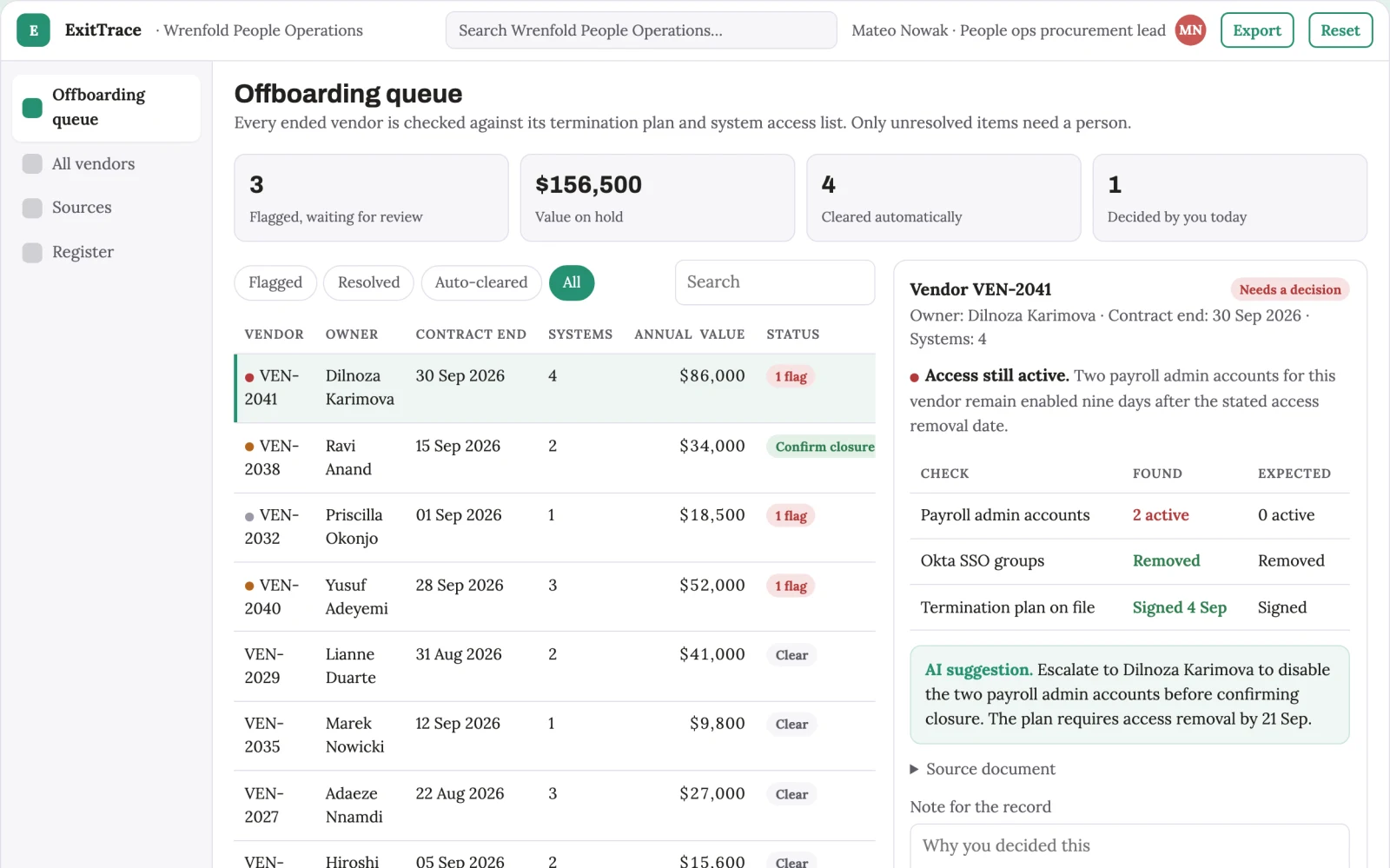This screenshot has height=868, width=1390.
Task: Select the VEN-2041 row
Action: [555, 388]
